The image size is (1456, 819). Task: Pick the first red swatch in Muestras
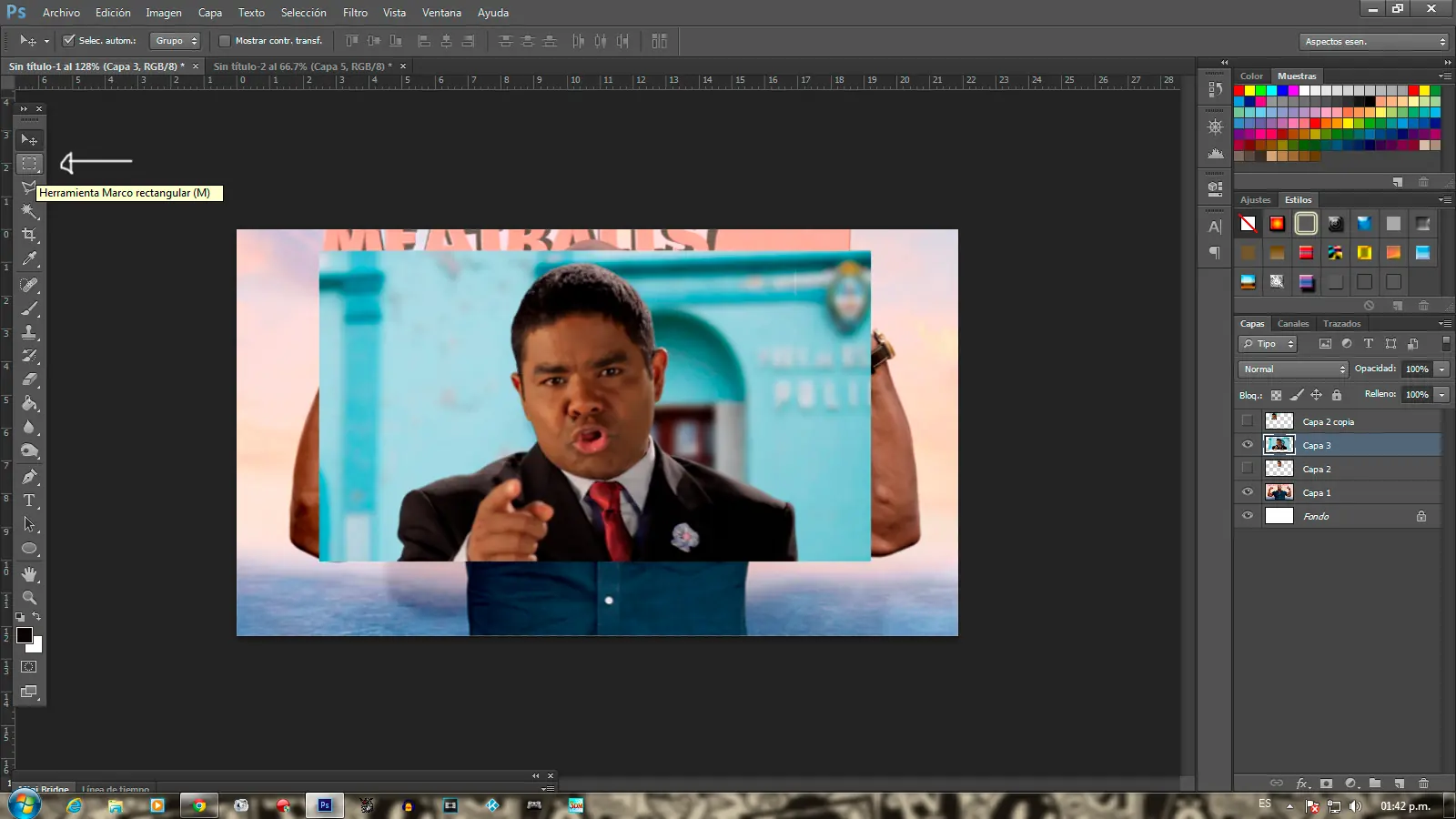(x=1239, y=91)
